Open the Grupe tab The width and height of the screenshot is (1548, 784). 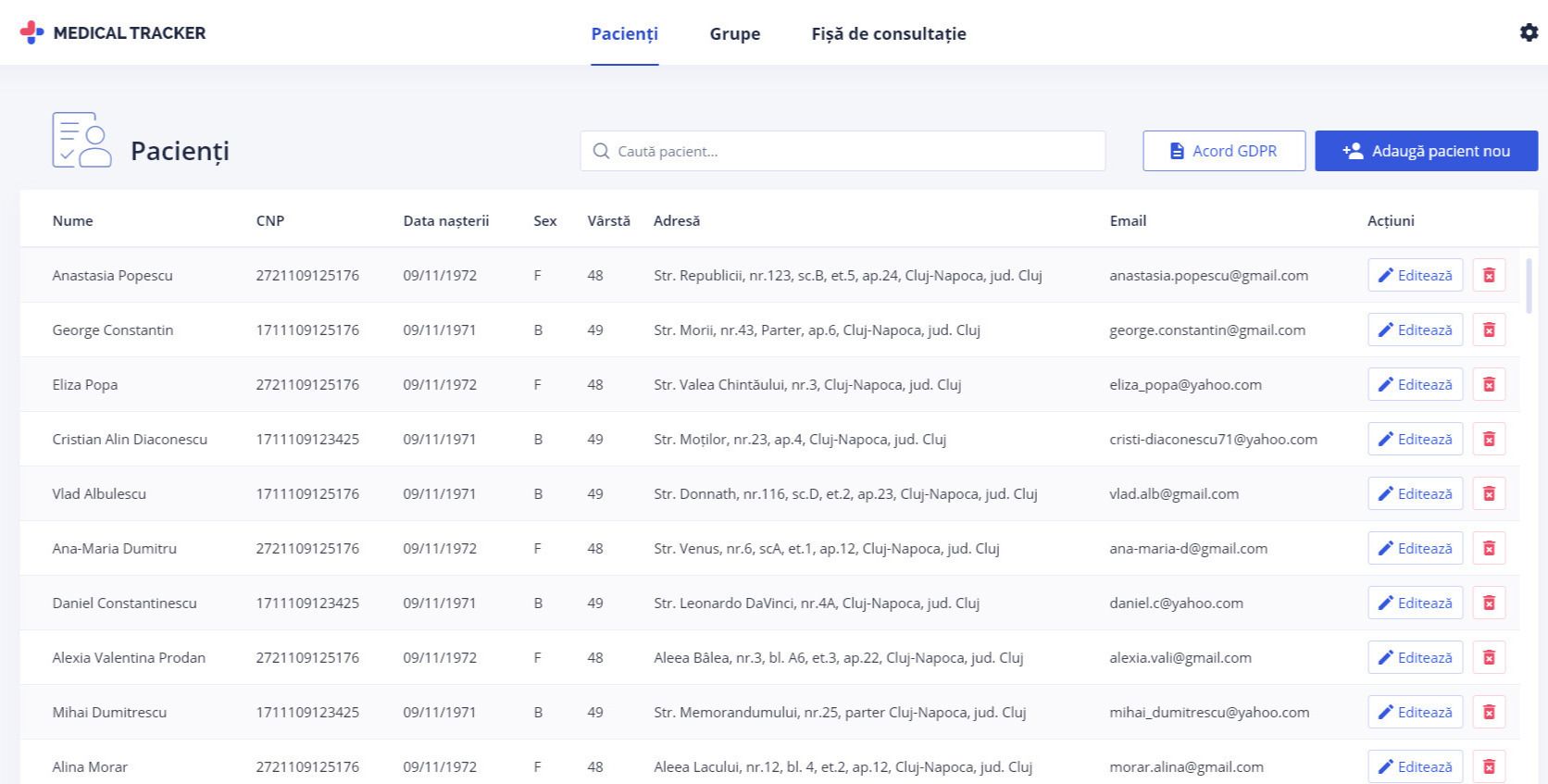point(735,33)
